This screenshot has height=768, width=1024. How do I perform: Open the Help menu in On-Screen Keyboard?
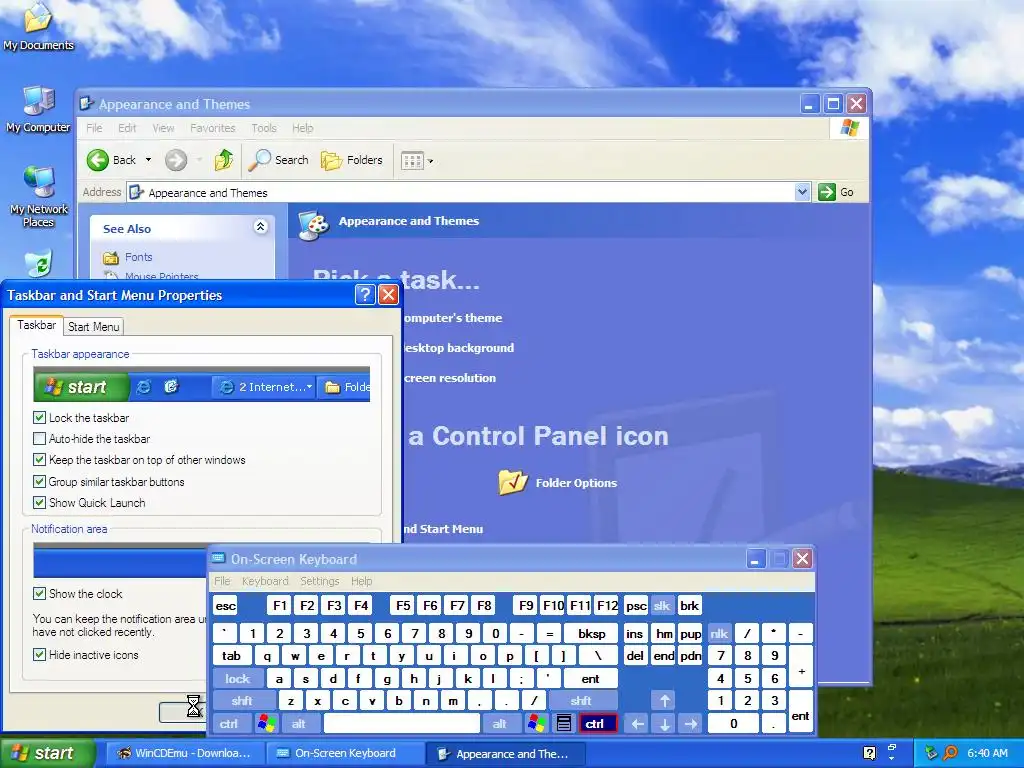pos(361,581)
